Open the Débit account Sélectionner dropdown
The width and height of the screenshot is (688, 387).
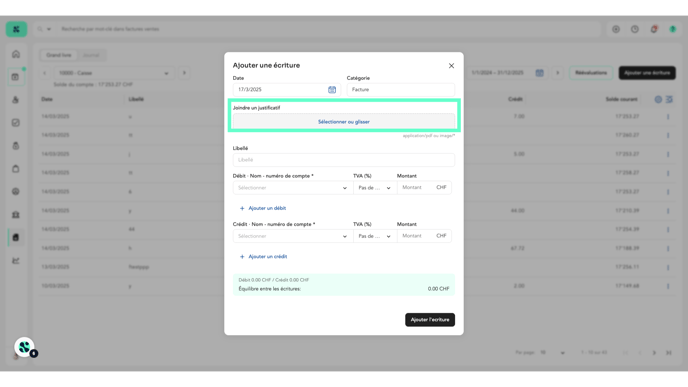pyautogui.click(x=293, y=188)
